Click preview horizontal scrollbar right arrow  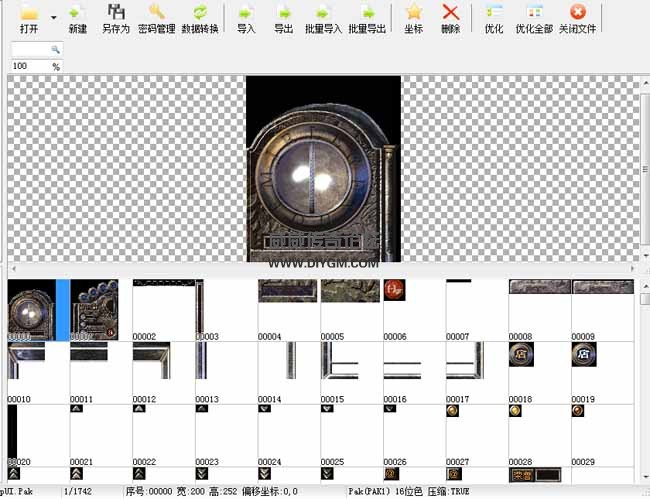point(633,269)
